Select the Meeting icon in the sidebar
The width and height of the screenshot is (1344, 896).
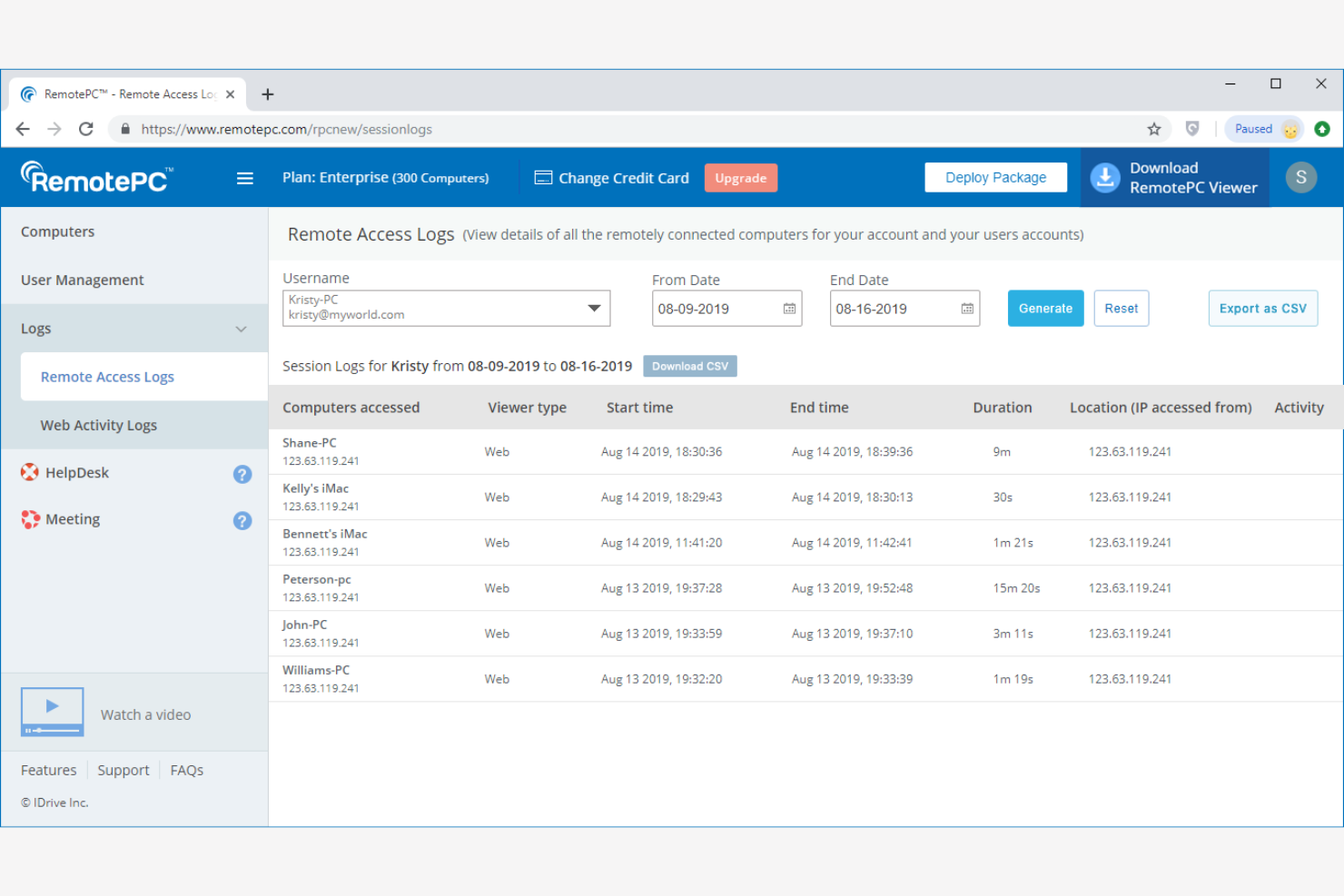pos(29,518)
